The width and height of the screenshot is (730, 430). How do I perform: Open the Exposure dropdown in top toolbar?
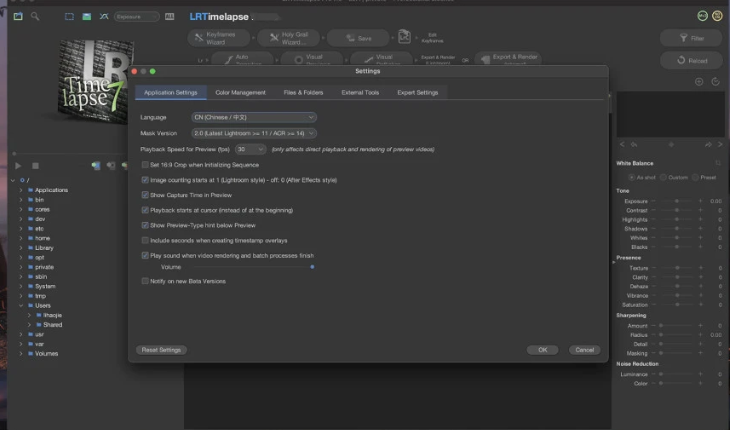pyautogui.click(x=136, y=17)
